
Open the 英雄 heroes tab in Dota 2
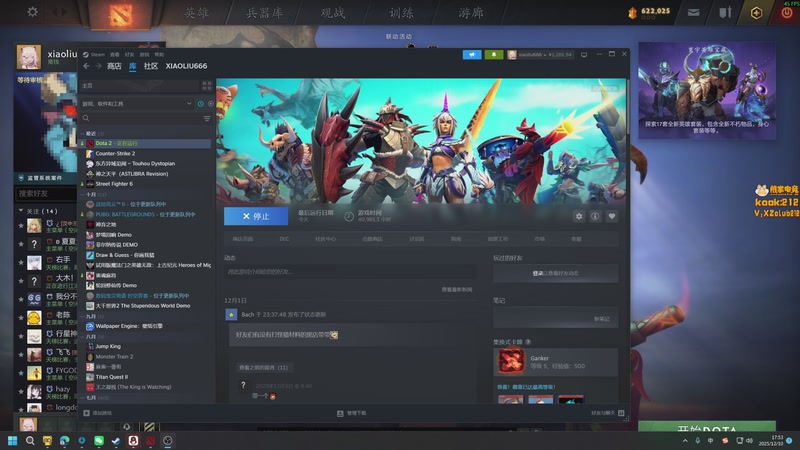pyautogui.click(x=196, y=13)
